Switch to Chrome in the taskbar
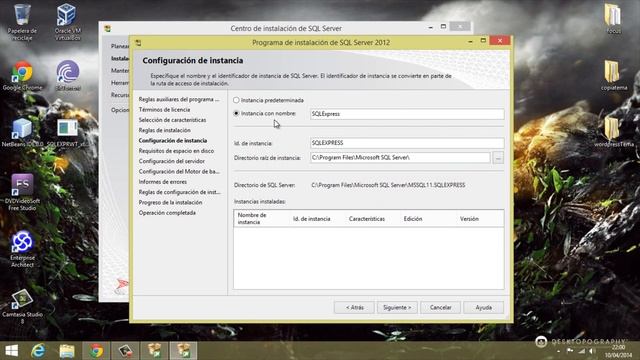This screenshot has height=360, width=640. coord(96,351)
